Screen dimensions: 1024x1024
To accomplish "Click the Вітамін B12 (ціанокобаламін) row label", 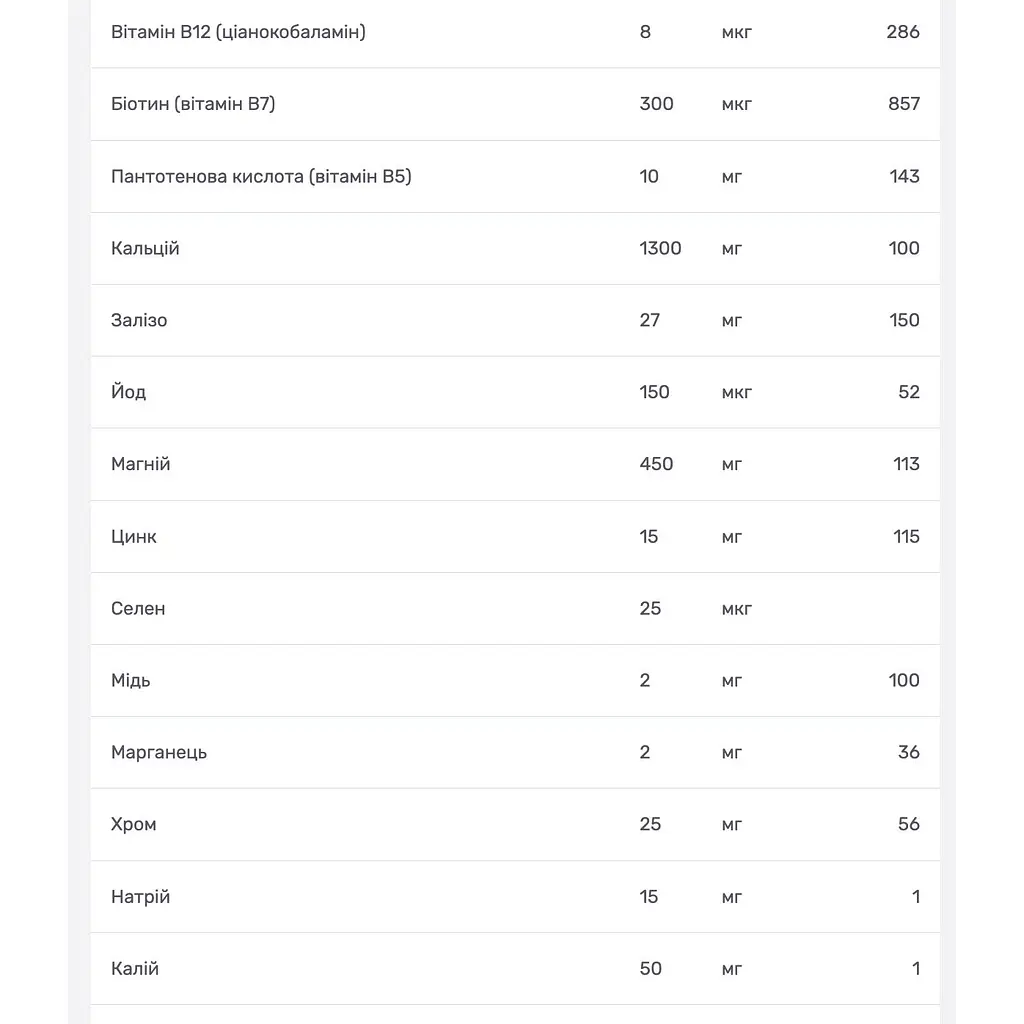I will pos(238,32).
